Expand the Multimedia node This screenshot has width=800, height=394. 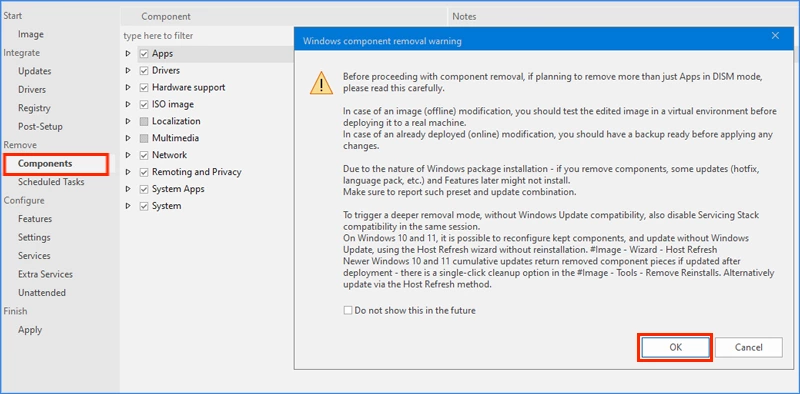(x=128, y=138)
